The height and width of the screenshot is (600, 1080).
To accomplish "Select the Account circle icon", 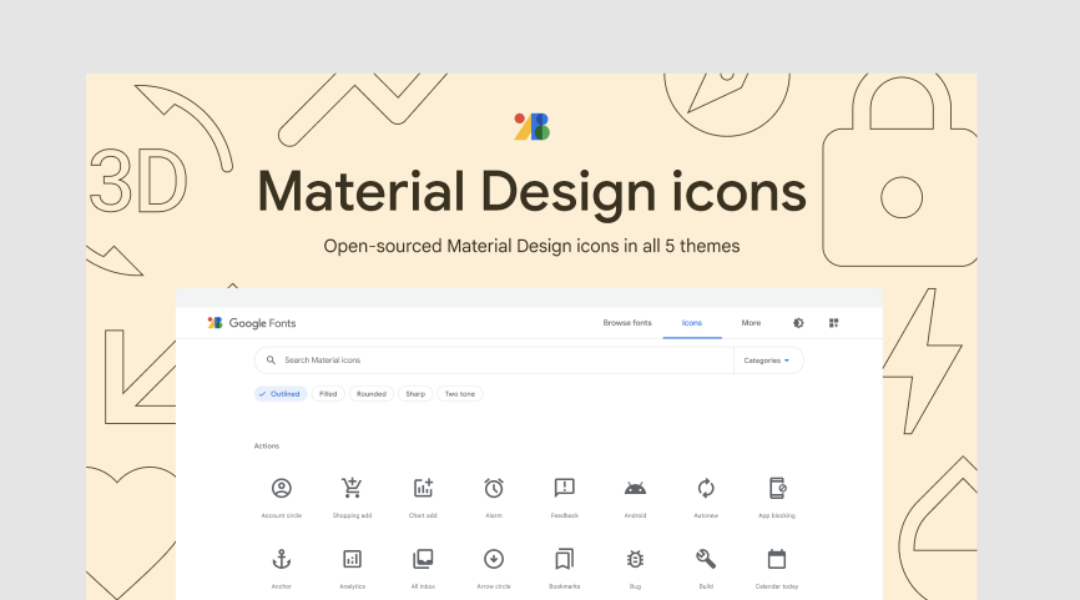I will (281, 488).
